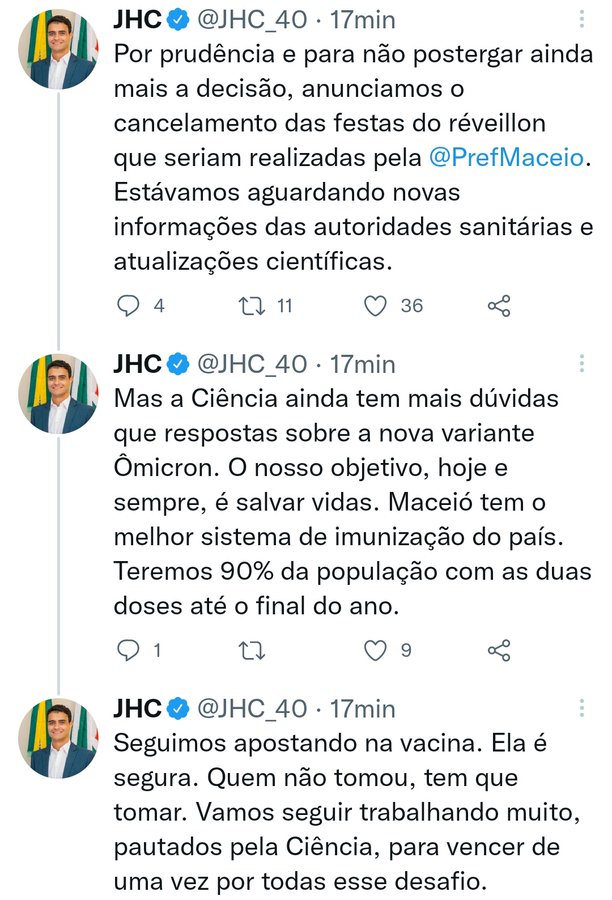Like the tweet with 9 likes
The image size is (612, 900).
coord(375,651)
